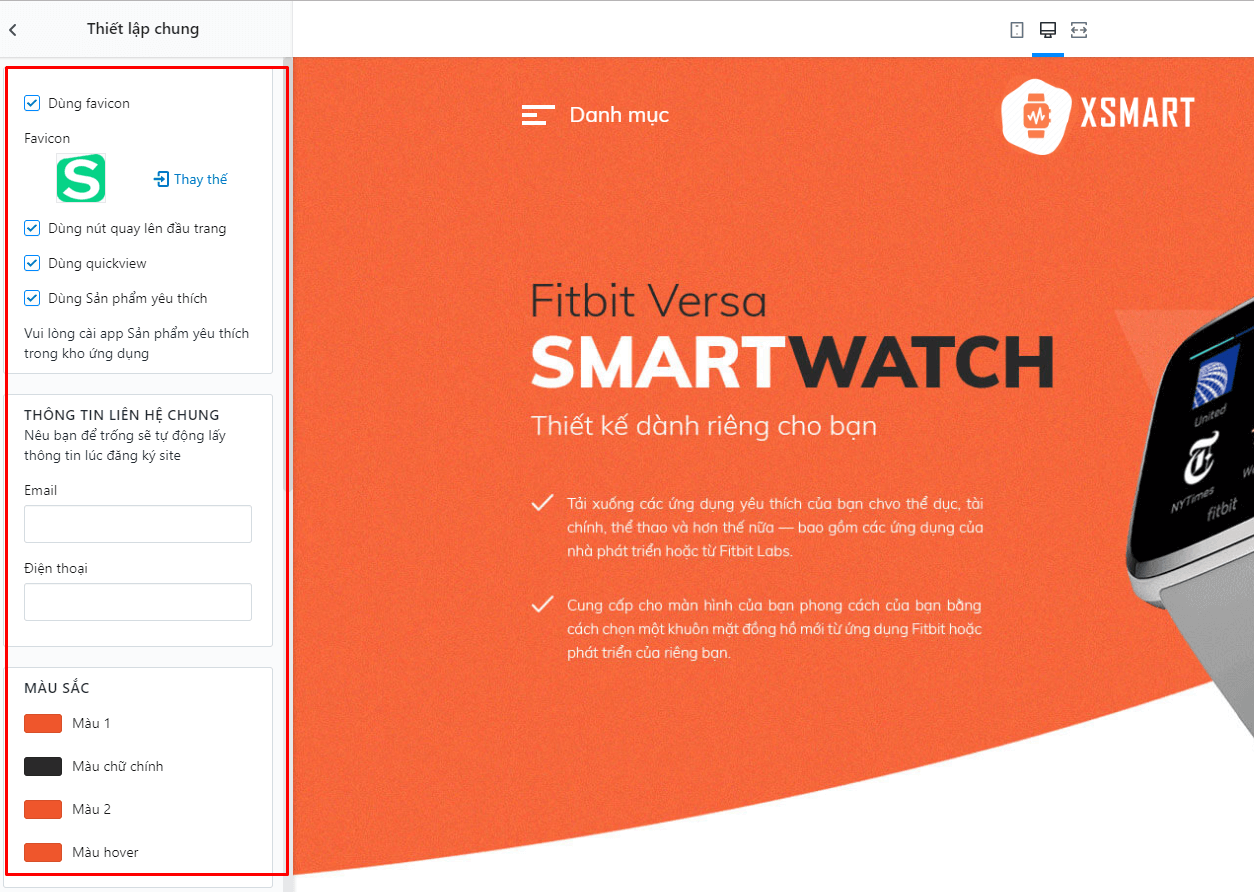Click Danh mục menu label
Viewport: 1254px width, 892px height.
point(619,115)
